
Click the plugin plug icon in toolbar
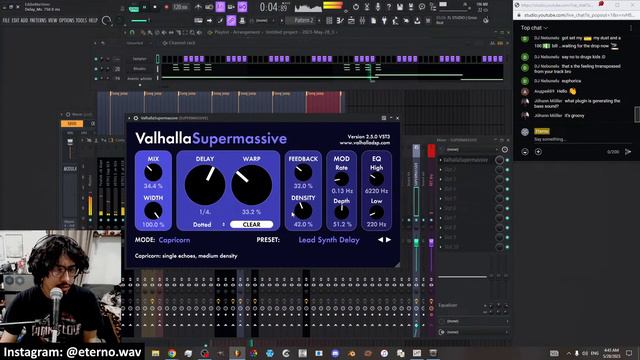coord(384,20)
